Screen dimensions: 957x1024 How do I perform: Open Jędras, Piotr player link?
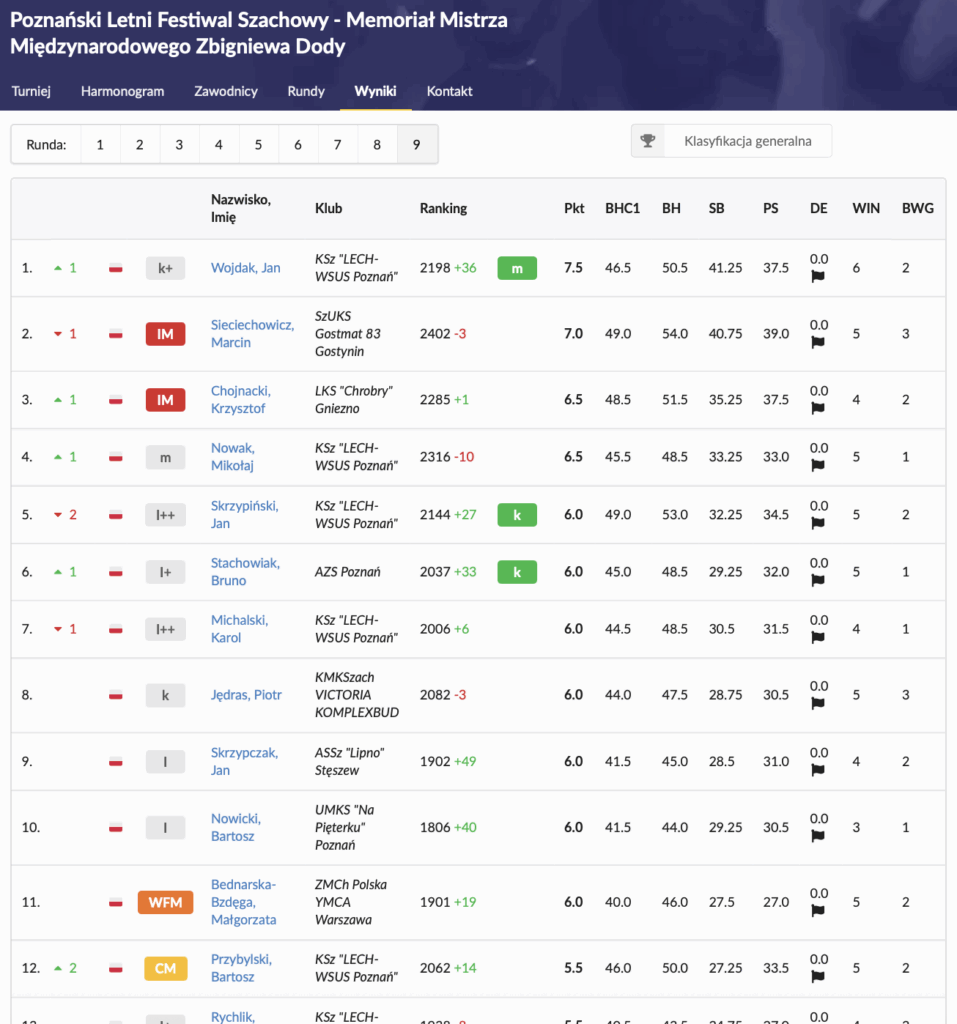tap(246, 695)
